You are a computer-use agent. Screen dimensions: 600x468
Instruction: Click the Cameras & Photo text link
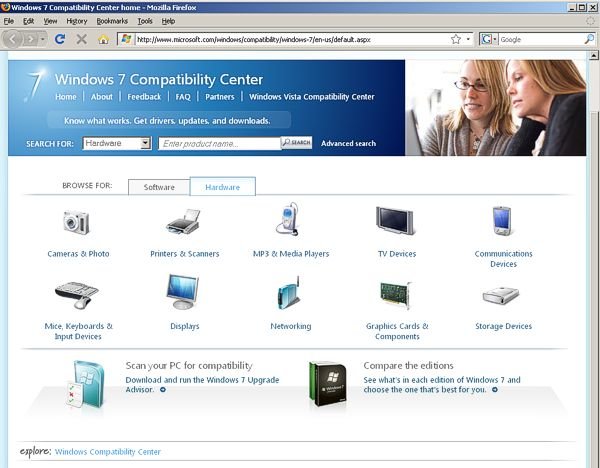tap(78, 254)
